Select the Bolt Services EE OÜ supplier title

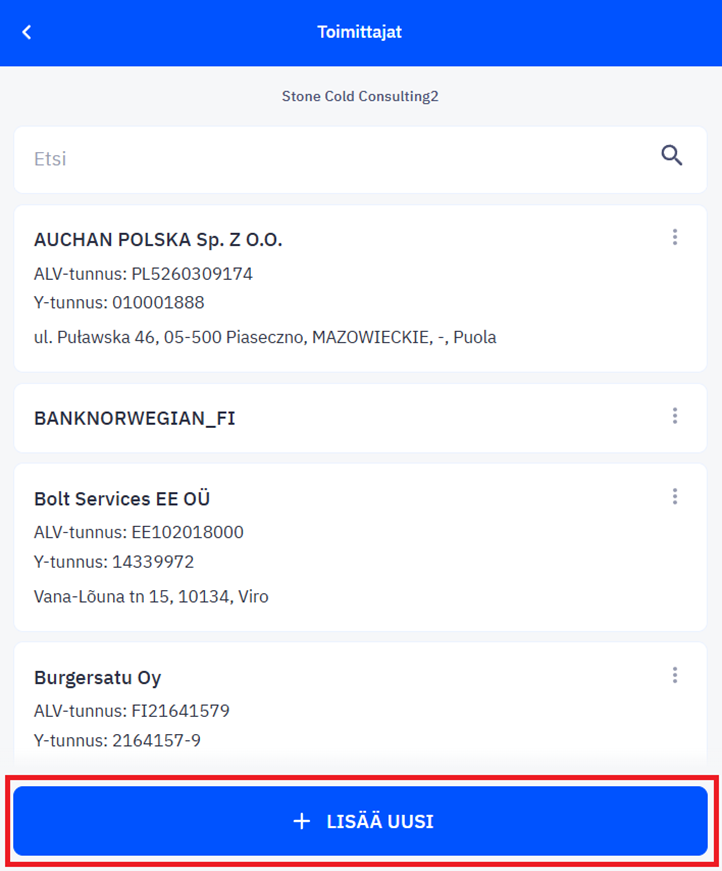coord(122,499)
